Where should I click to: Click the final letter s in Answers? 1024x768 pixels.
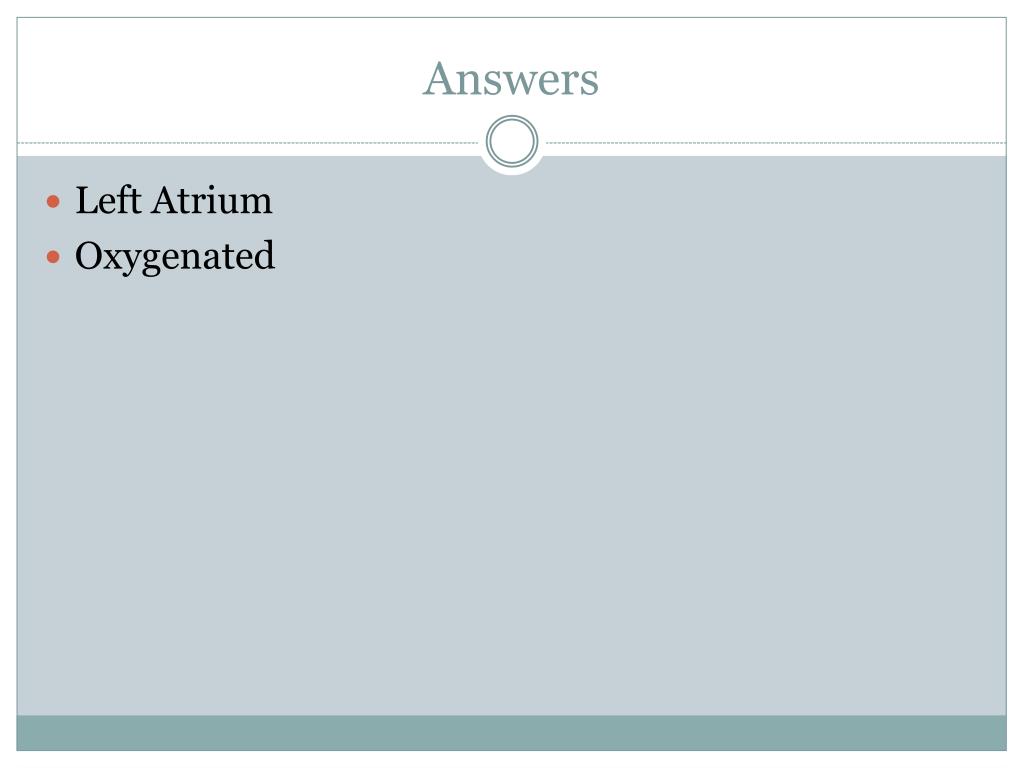pos(590,85)
